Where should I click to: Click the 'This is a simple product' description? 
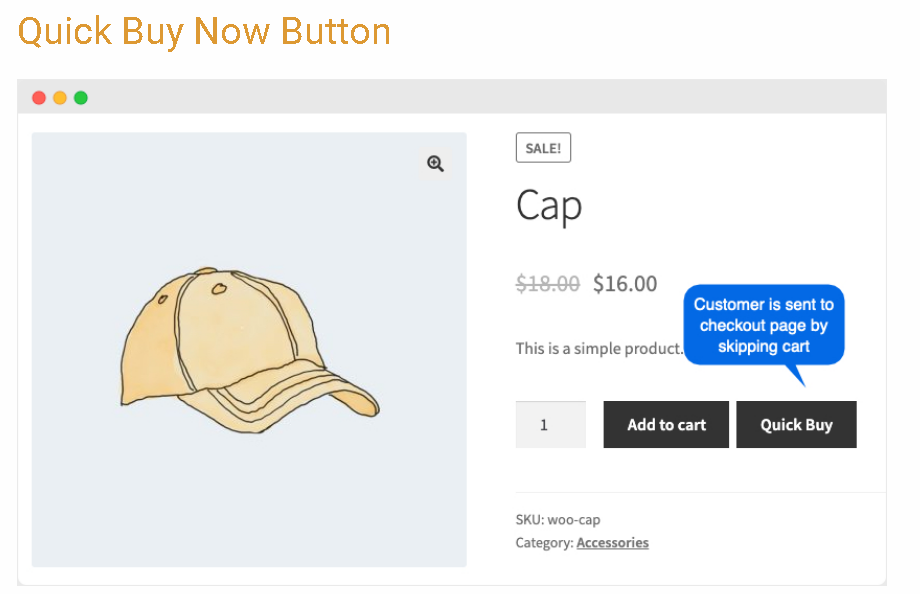point(598,348)
